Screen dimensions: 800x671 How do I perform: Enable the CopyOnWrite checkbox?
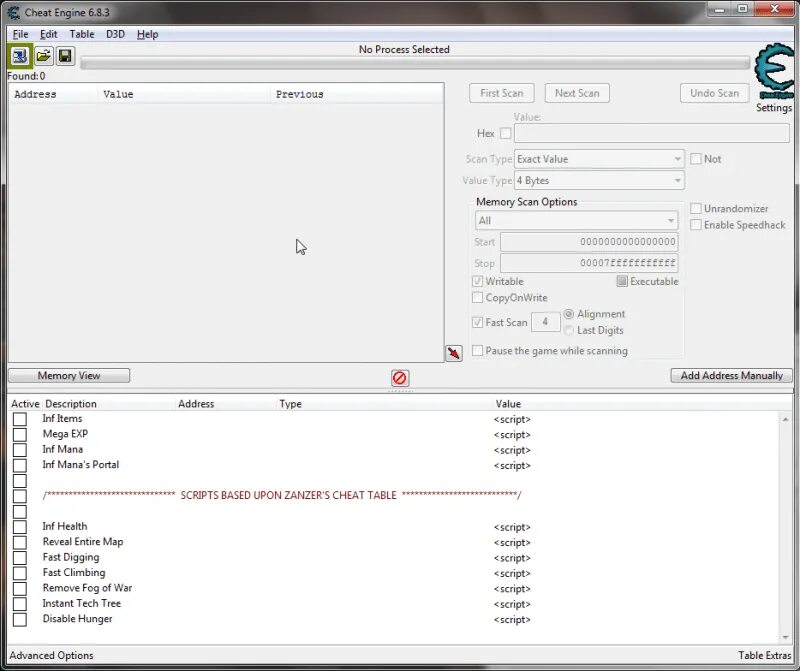point(478,297)
